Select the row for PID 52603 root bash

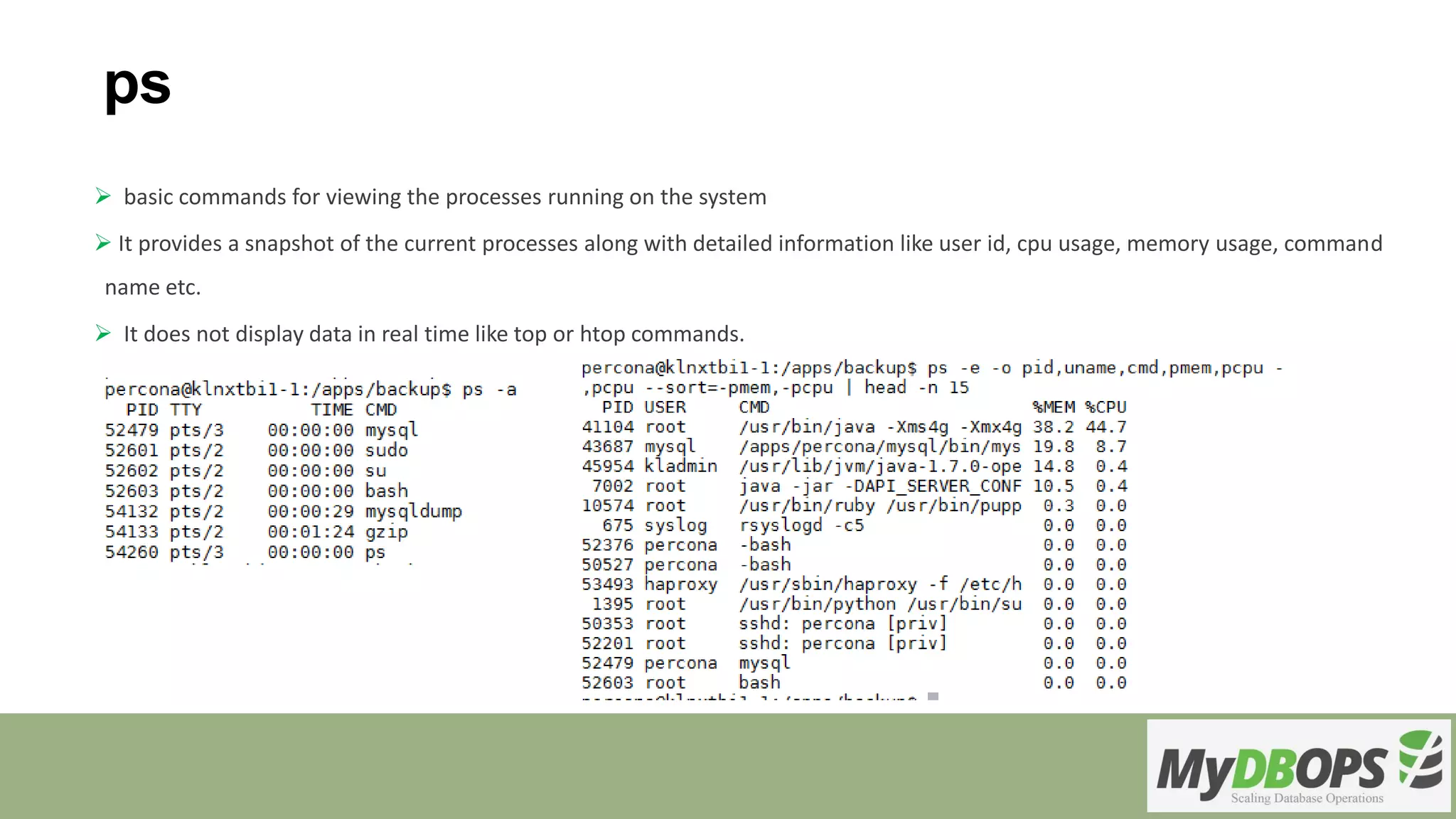click(x=854, y=683)
